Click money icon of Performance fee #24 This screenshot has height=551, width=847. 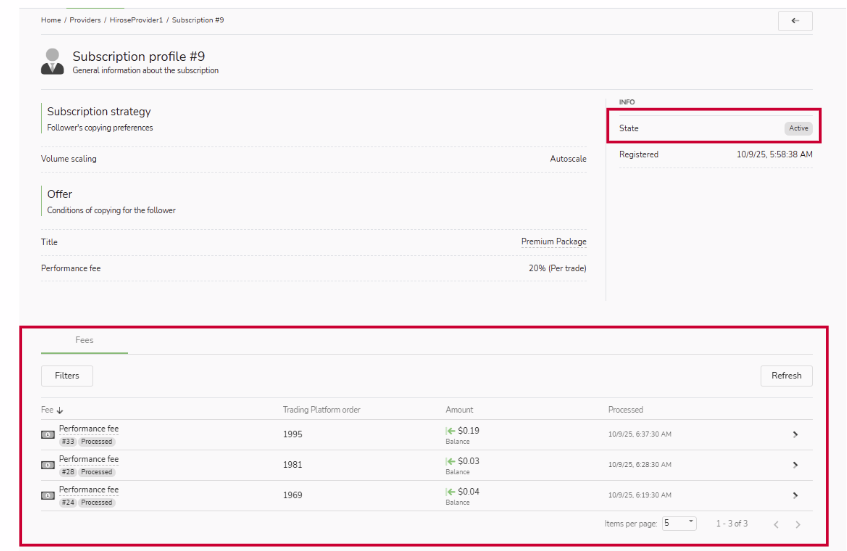pos(47,495)
